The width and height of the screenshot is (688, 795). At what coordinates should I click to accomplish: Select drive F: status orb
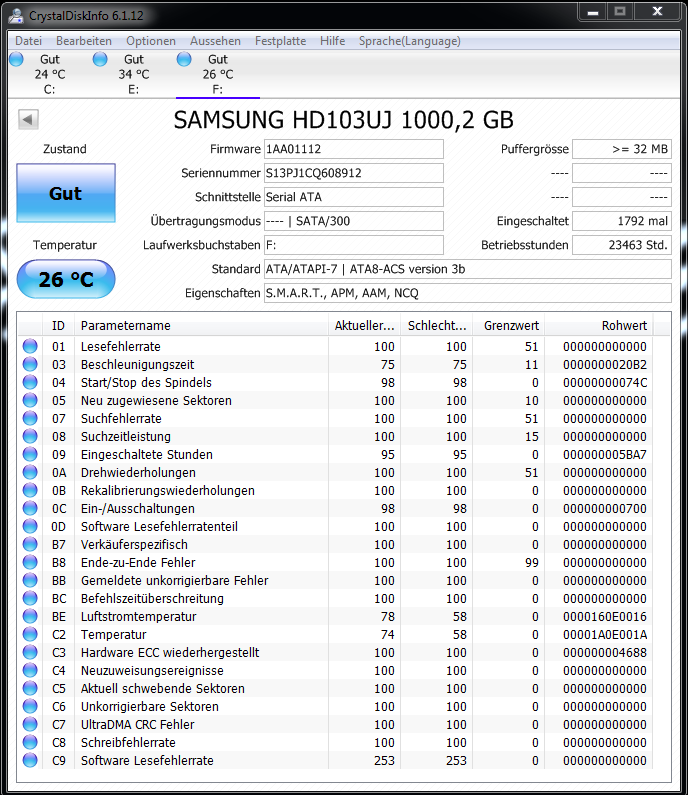pyautogui.click(x=184, y=59)
